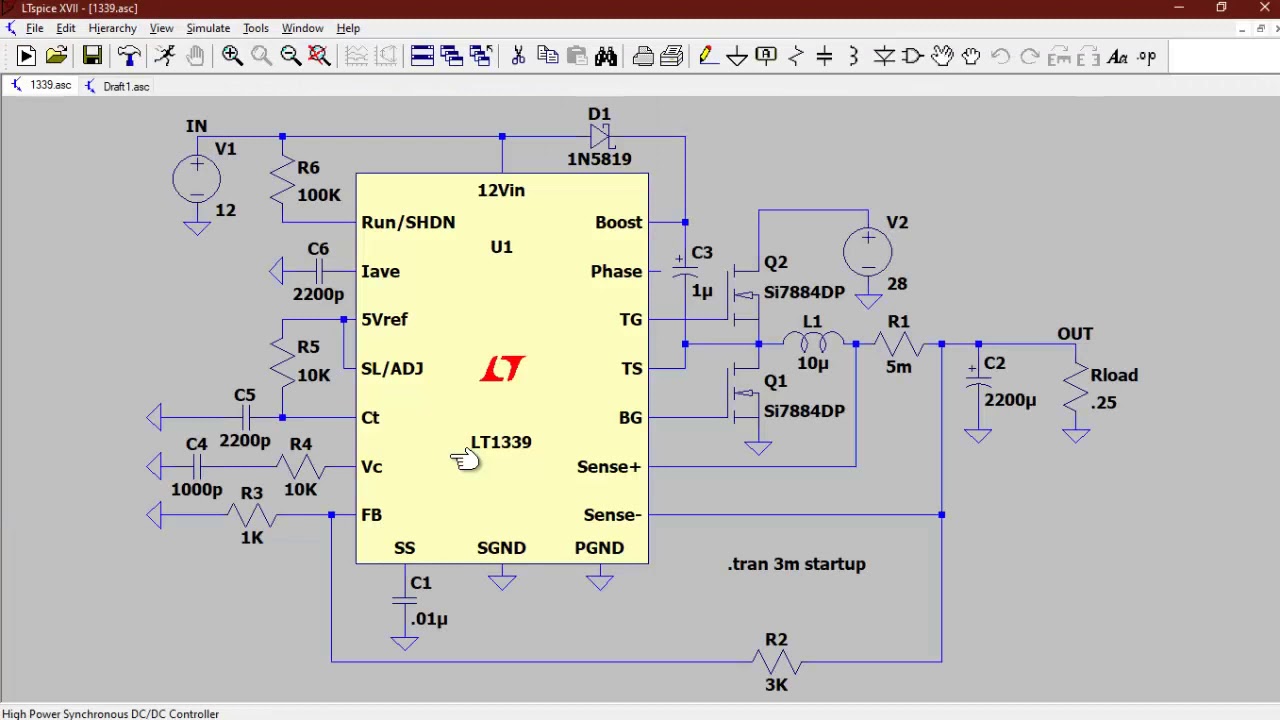This screenshot has height=720, width=1280.
Task: Open the File menu
Action: point(35,28)
